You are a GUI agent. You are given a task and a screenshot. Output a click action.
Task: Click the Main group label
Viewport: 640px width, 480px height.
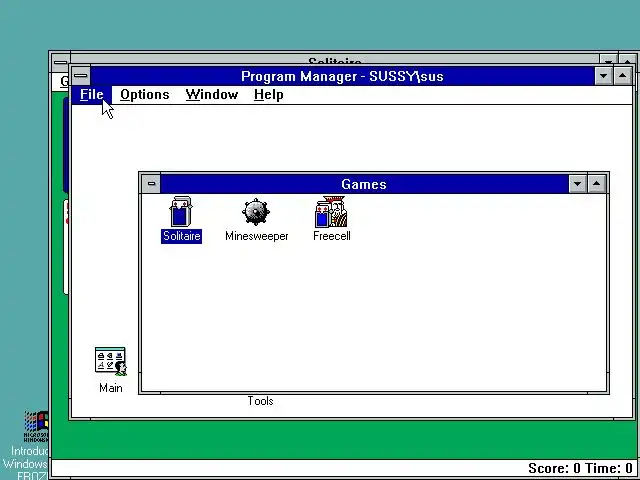(x=111, y=388)
